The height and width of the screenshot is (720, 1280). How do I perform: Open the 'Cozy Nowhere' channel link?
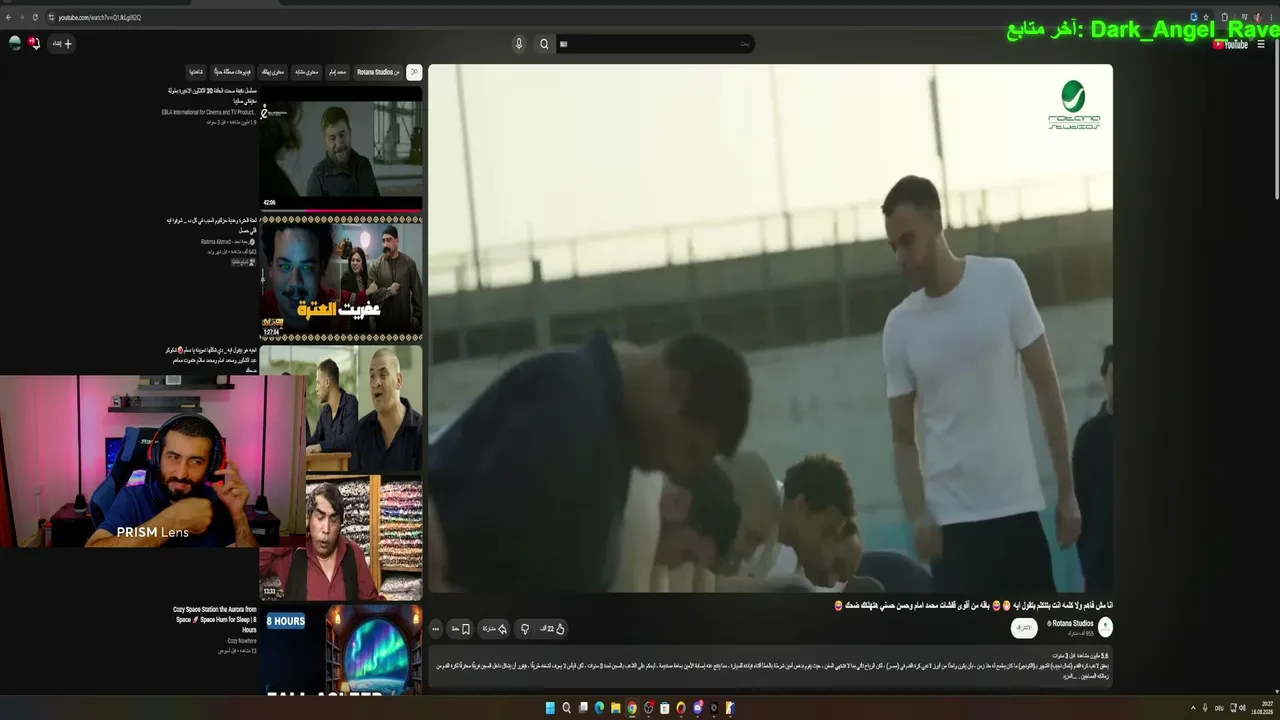[x=240, y=641]
